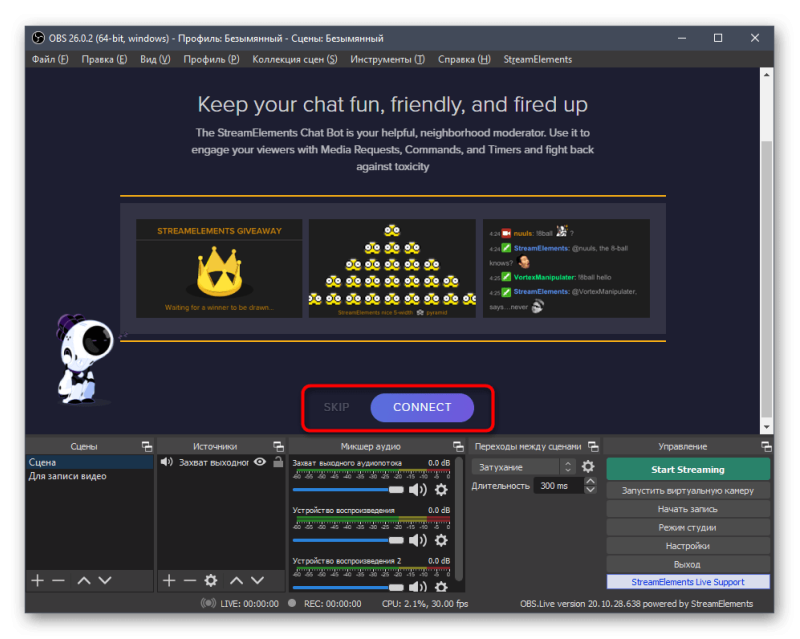Open settings gear for Захват выходного аудиопотока
The image size is (800, 639).
click(x=441, y=490)
